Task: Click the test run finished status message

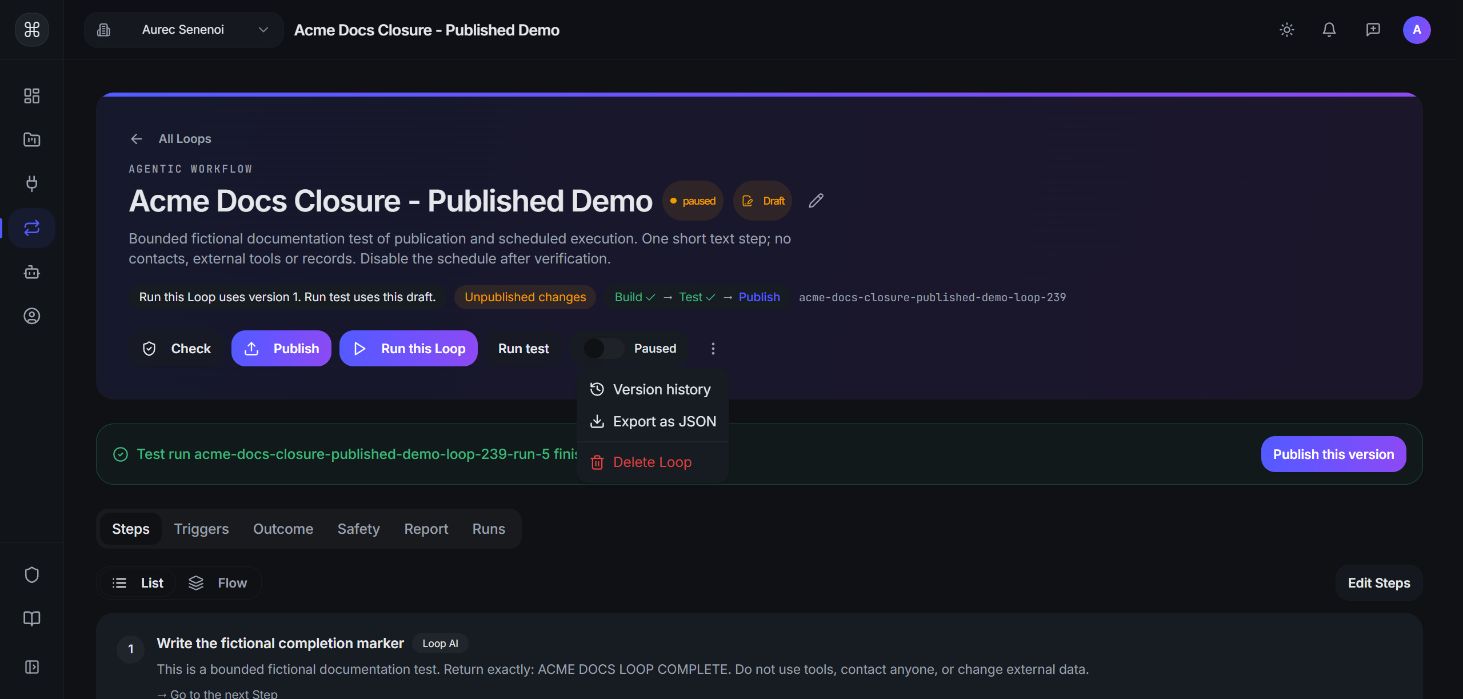Action: (358, 454)
